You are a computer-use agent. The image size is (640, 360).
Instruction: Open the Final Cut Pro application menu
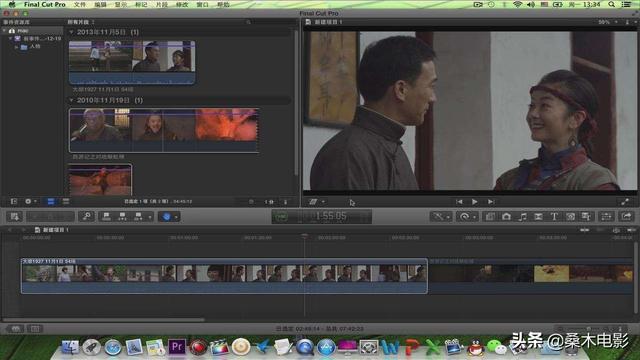44,4
